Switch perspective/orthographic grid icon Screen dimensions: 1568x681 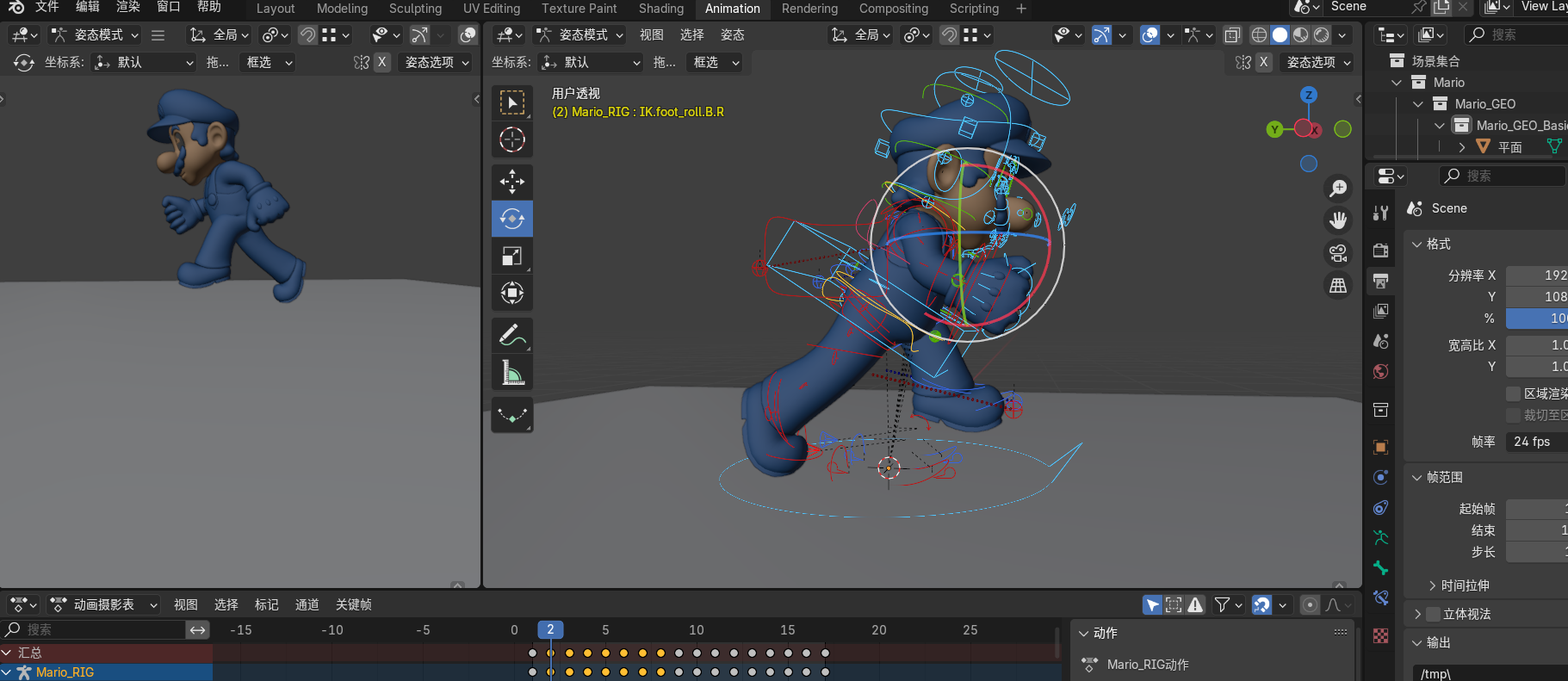[x=1338, y=285]
